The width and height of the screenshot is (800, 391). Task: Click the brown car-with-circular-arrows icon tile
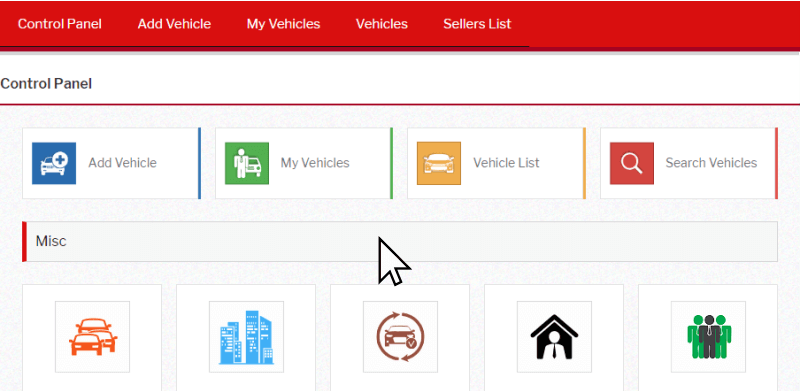[401, 337]
